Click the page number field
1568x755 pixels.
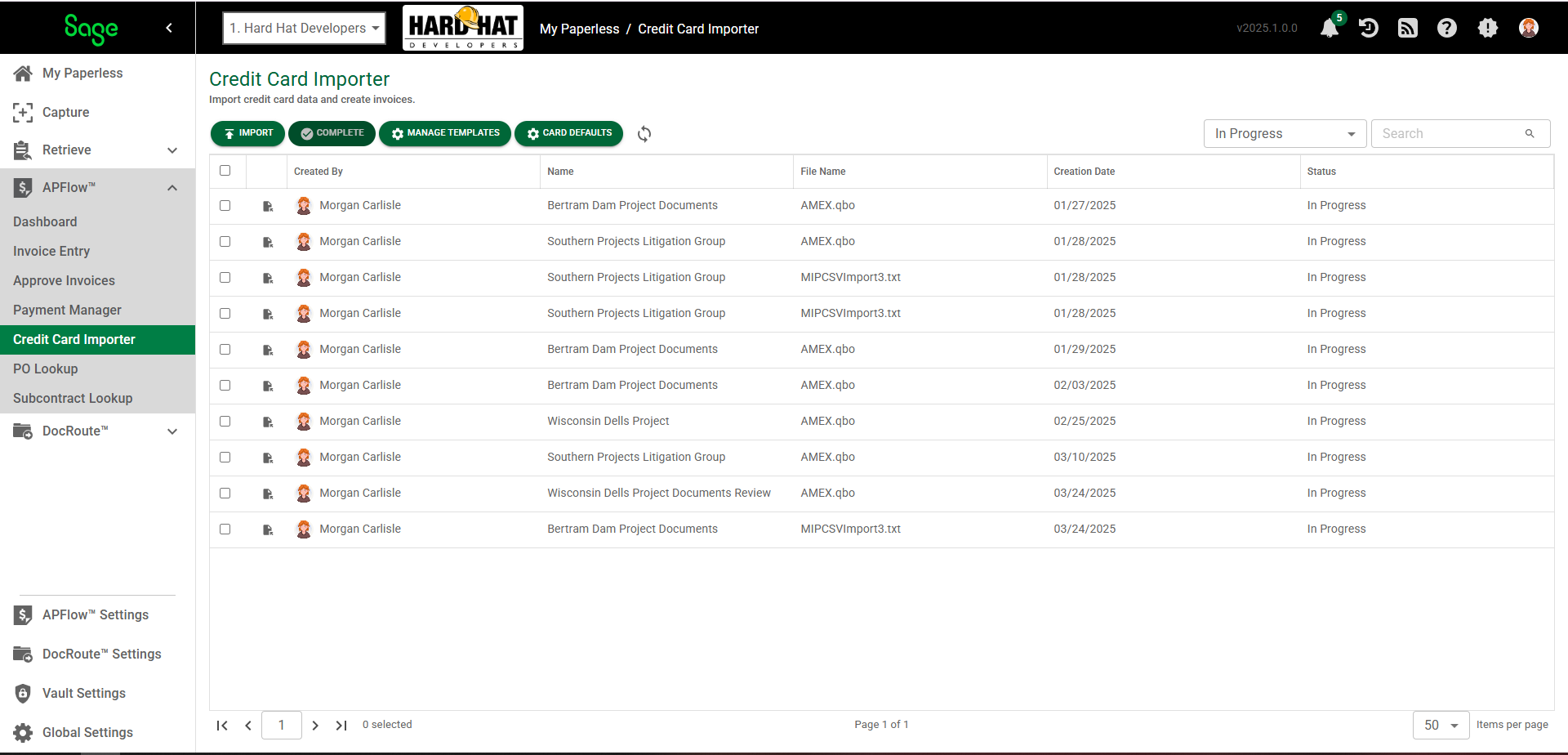click(x=282, y=726)
